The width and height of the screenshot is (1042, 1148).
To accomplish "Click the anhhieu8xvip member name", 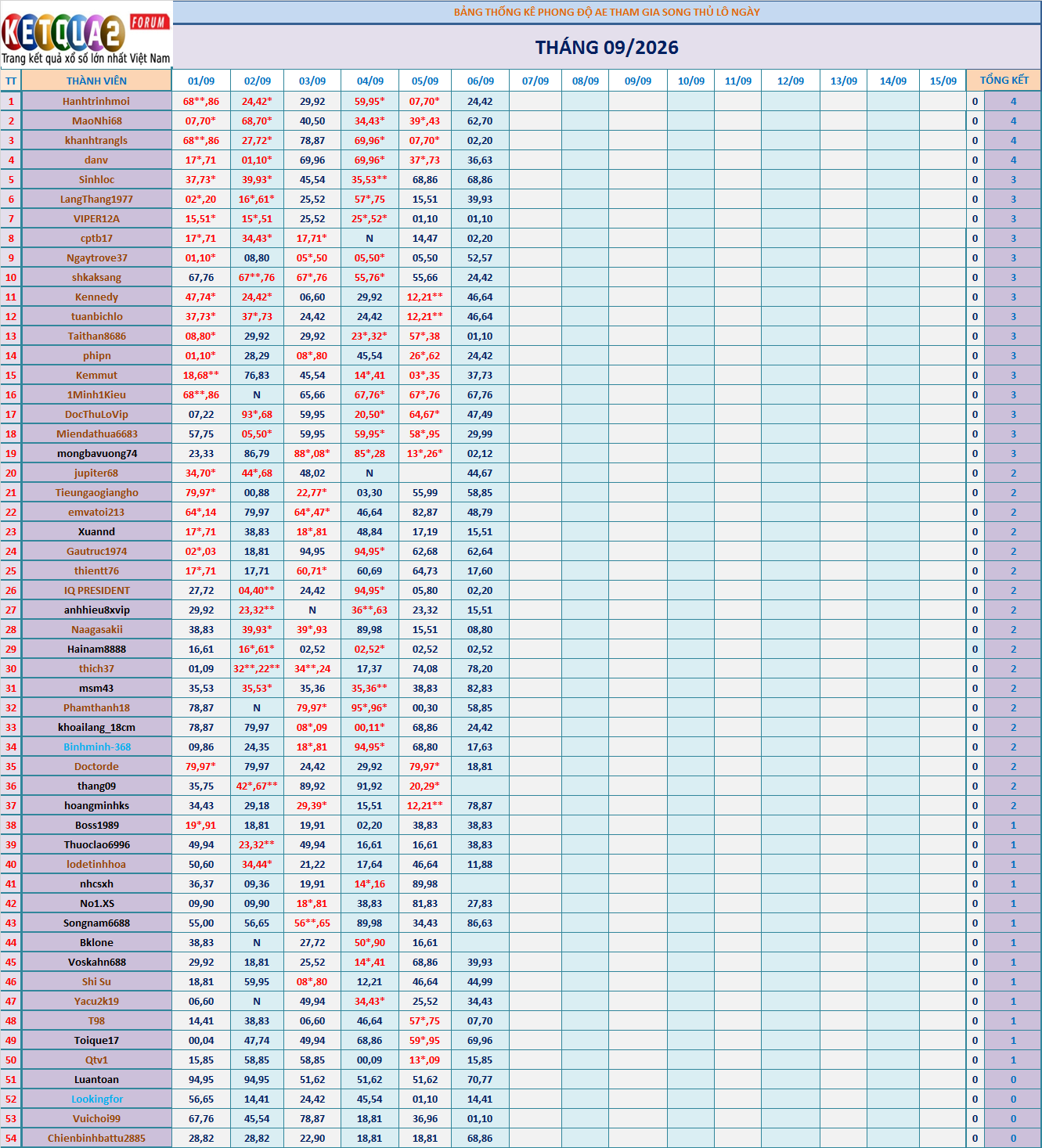I will pyautogui.click(x=96, y=610).
